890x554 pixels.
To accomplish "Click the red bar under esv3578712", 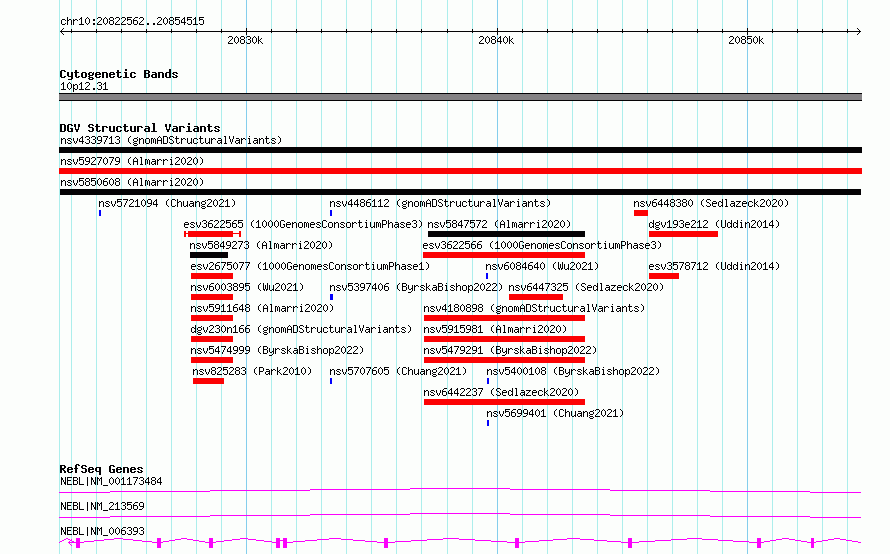I will pos(664,276).
